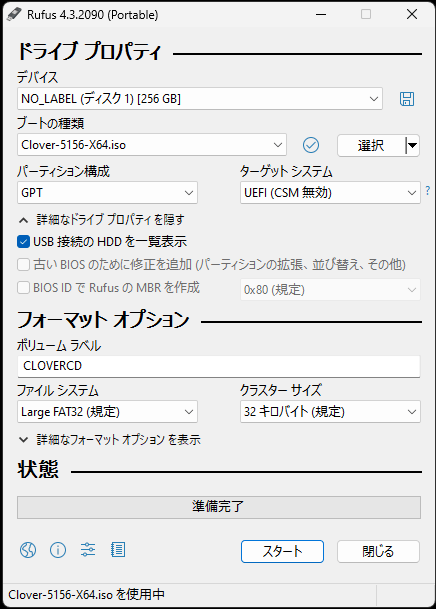Uncheck USB 接続の HDD を一覧表示 checkbox
This screenshot has height=609, width=436.
23,242
